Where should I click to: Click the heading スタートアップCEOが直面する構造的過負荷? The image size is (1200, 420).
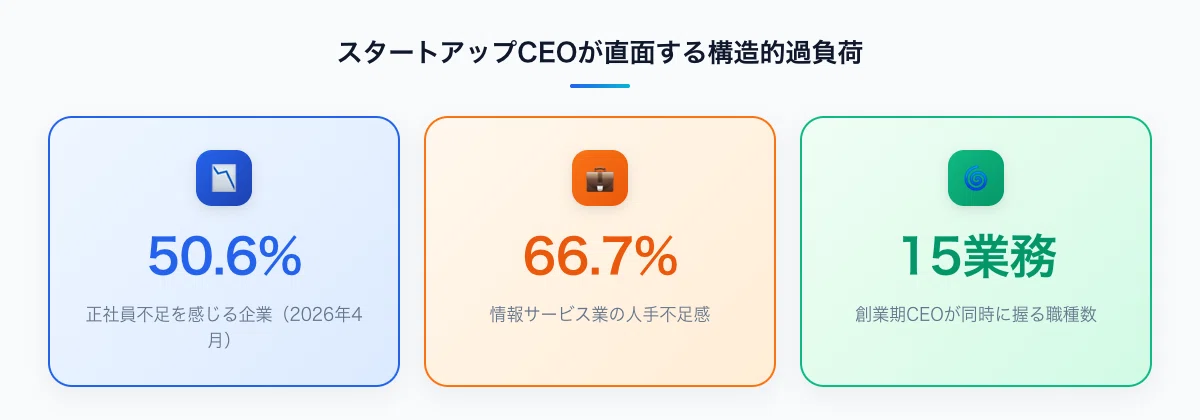(600, 53)
